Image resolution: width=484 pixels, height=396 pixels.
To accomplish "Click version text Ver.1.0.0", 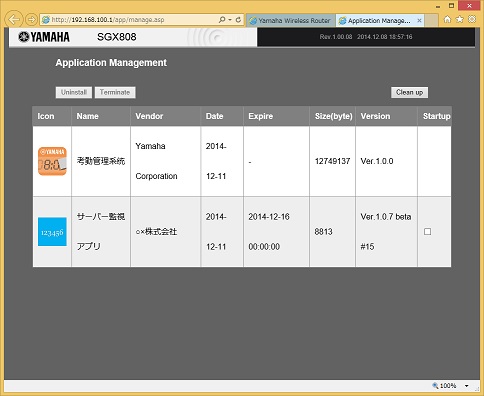I will pos(377,161).
